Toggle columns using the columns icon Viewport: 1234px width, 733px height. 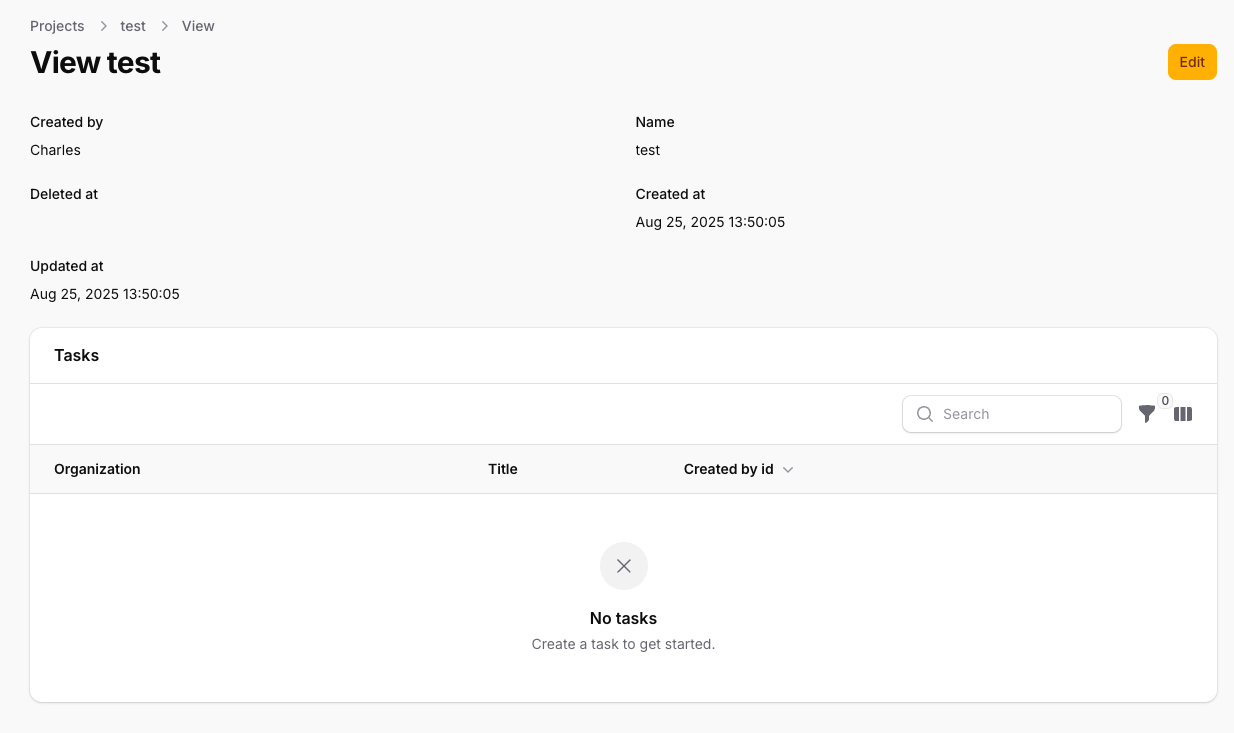(1183, 414)
